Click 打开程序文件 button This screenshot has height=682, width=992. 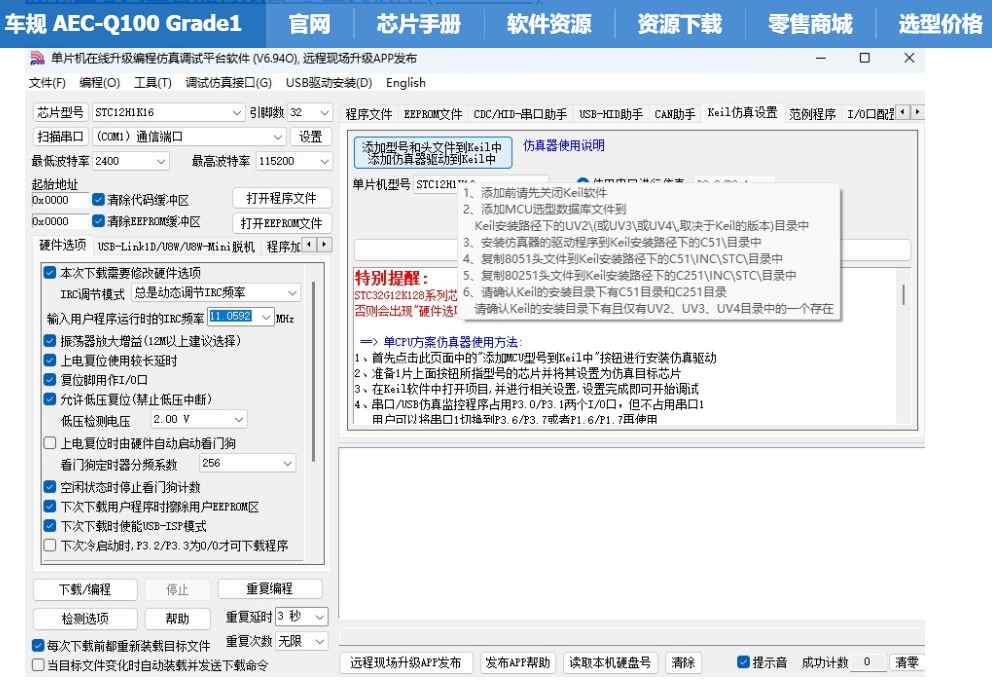(282, 198)
